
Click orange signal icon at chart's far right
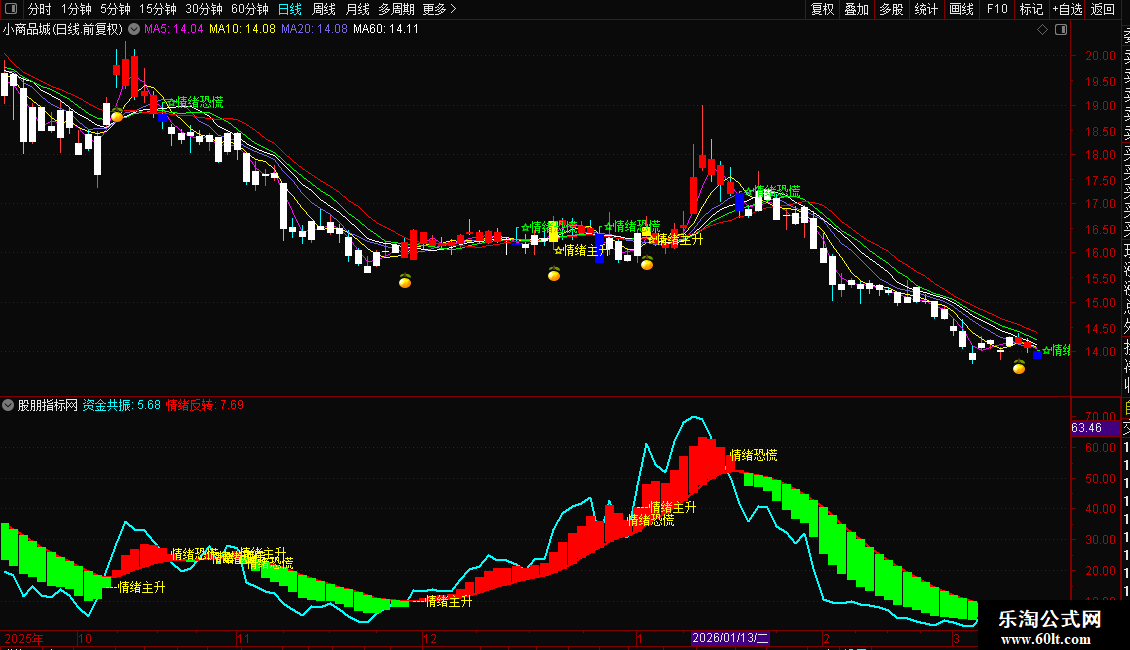click(1019, 368)
